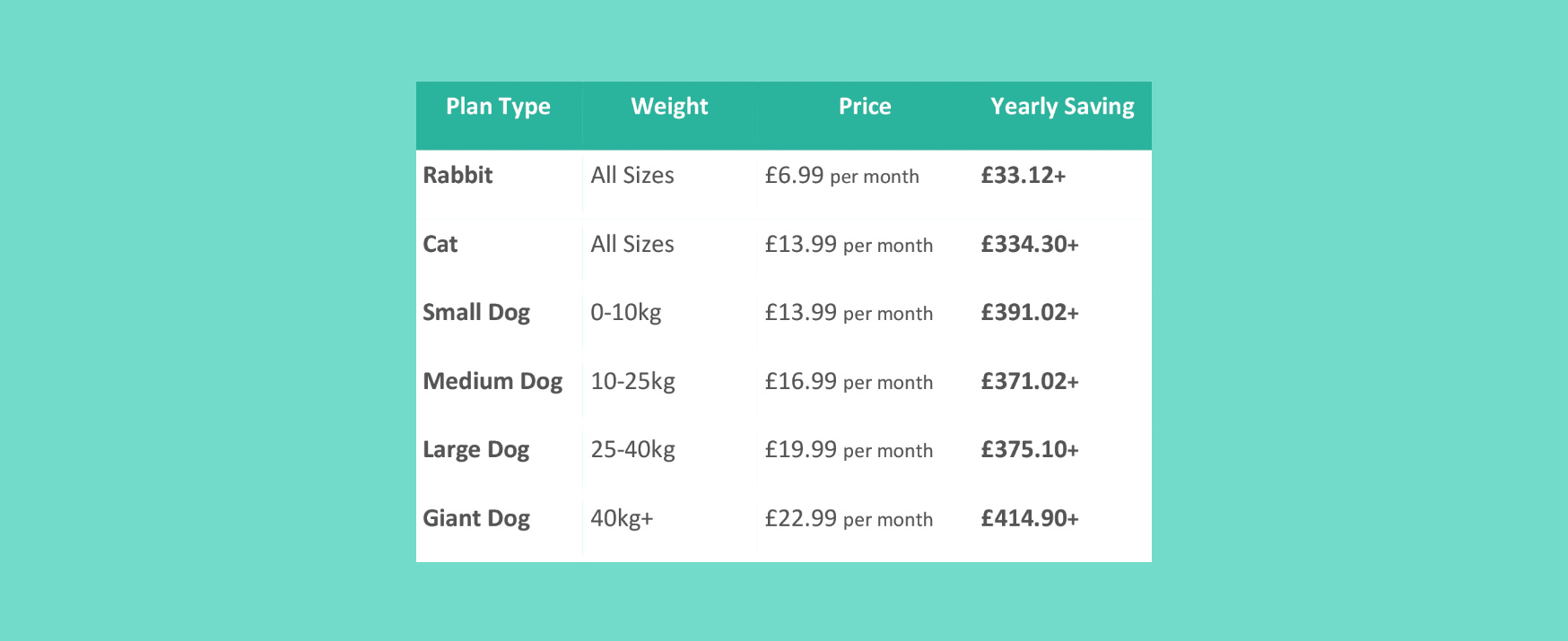Click the £33.12+ yearly saving value
1568x641 pixels.
point(1024,175)
